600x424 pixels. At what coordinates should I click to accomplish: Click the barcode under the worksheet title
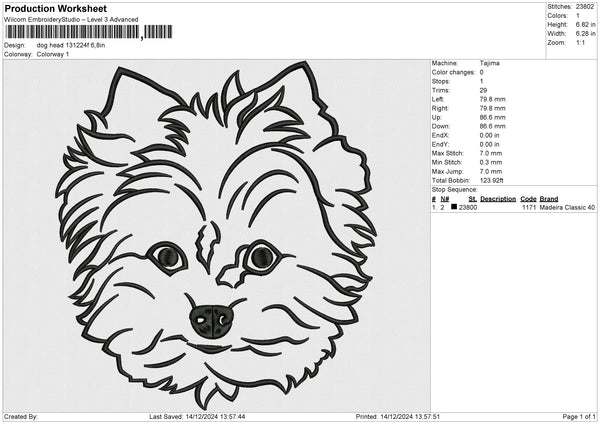click(x=72, y=33)
